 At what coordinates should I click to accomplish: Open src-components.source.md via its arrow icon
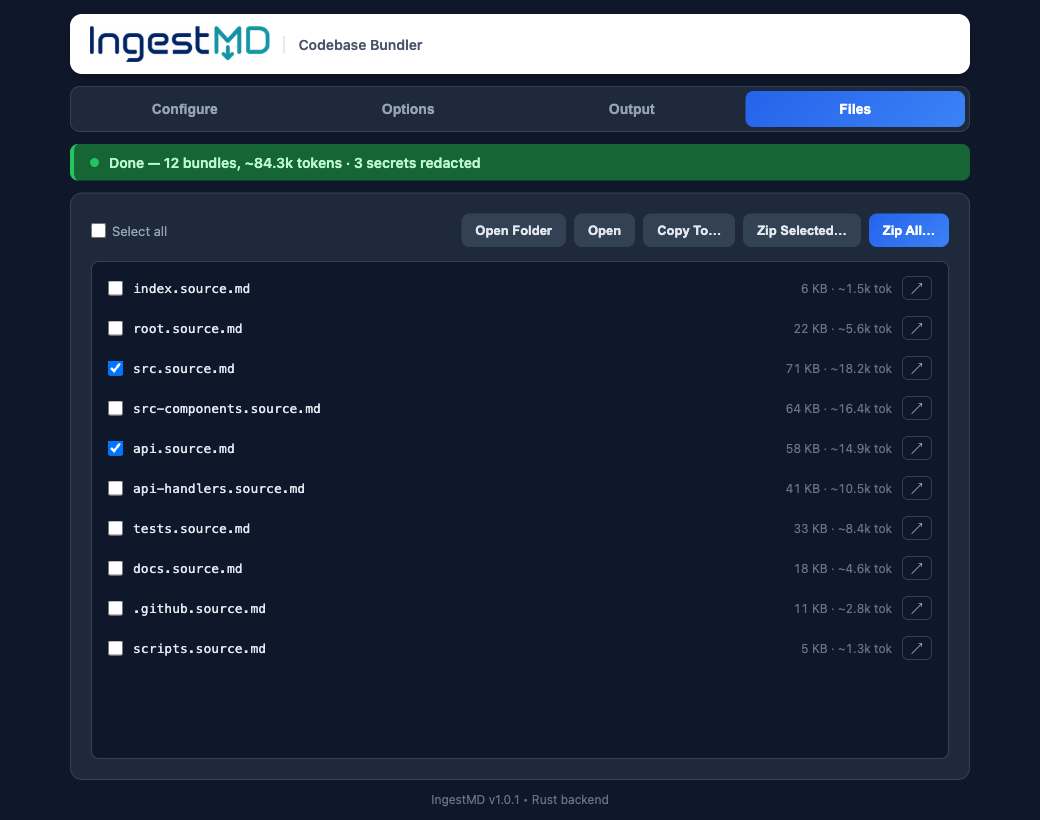(x=917, y=408)
